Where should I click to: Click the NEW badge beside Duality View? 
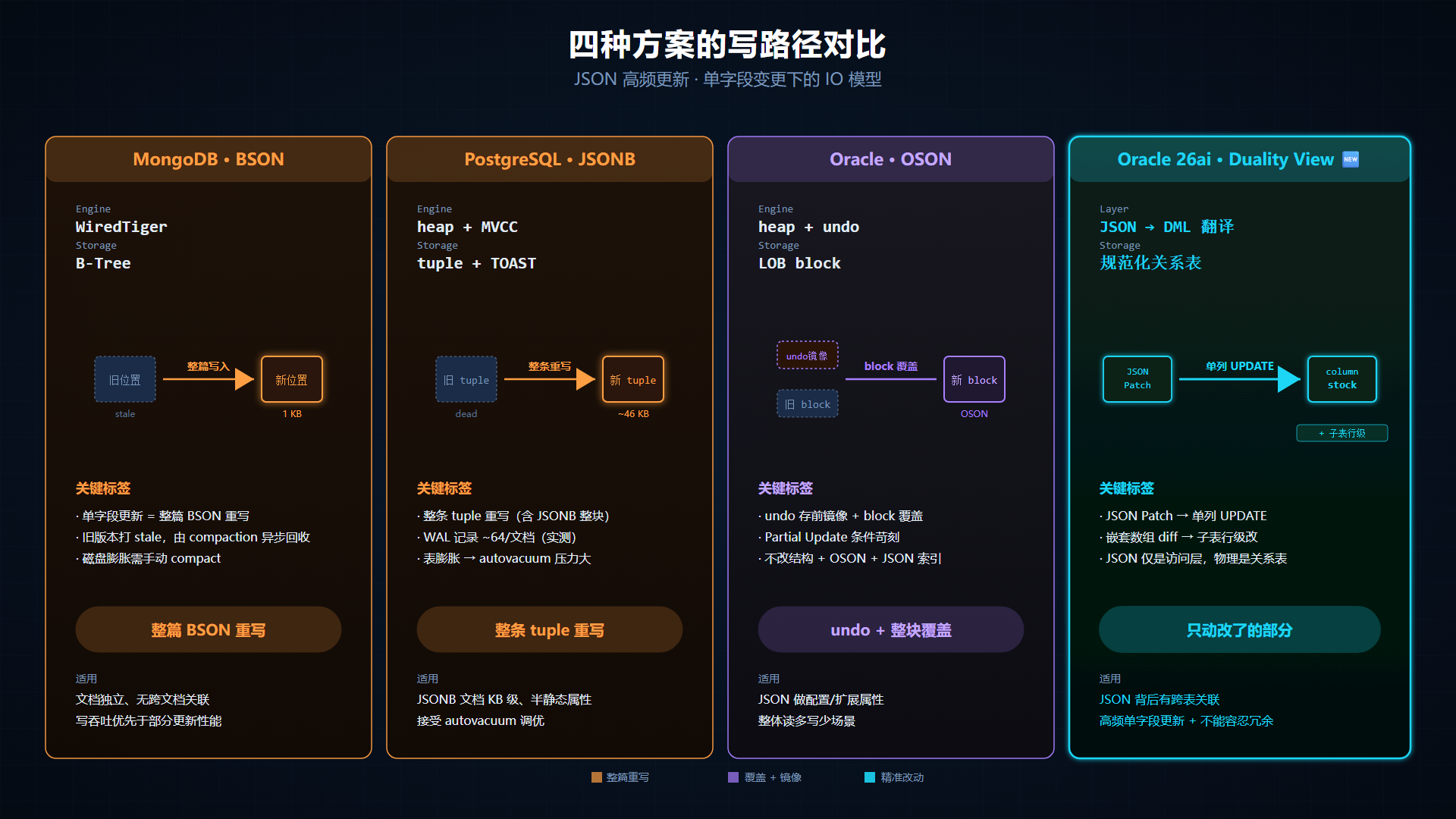click(1351, 159)
